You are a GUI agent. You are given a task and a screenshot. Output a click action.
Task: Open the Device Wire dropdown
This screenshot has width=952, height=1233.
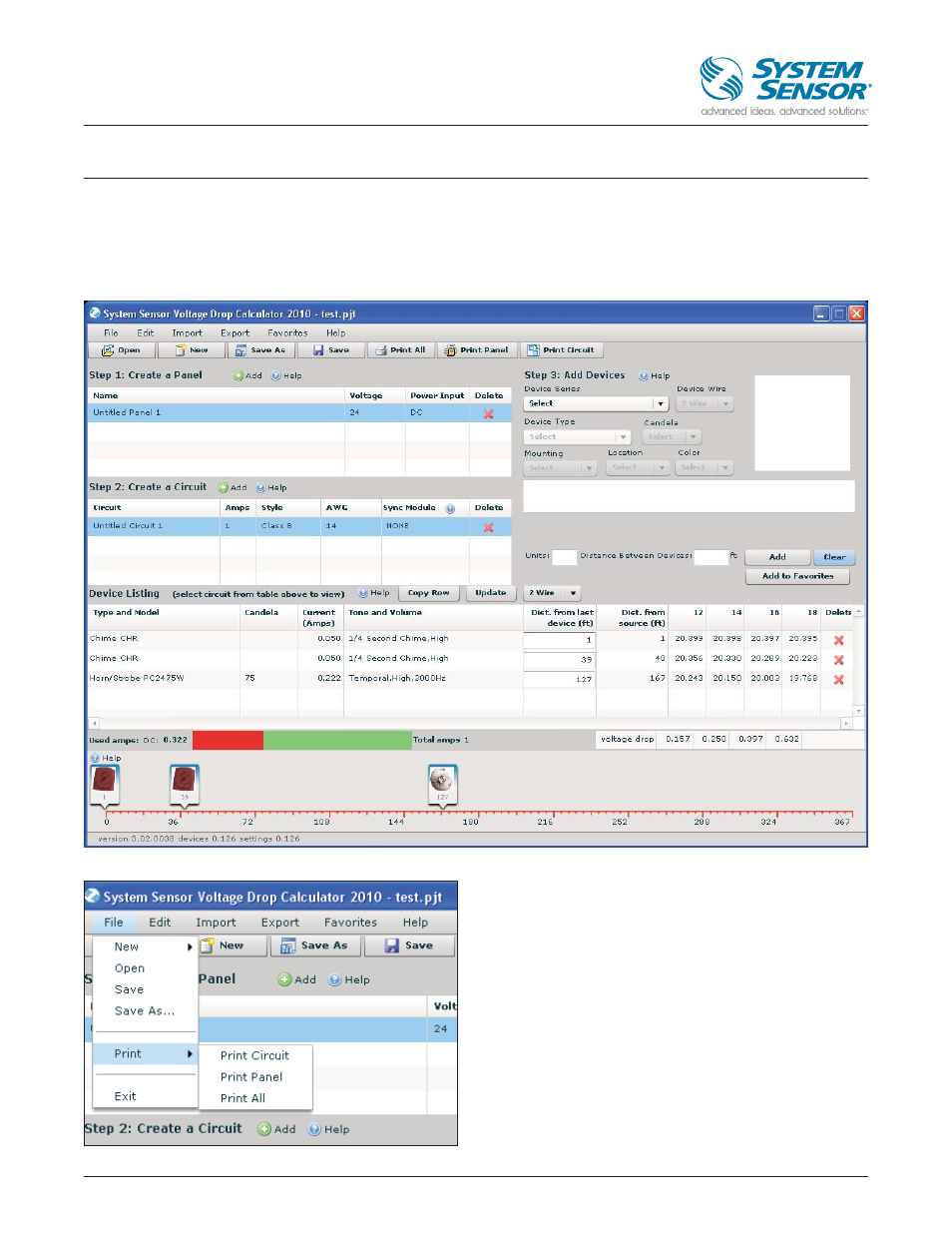(705, 404)
